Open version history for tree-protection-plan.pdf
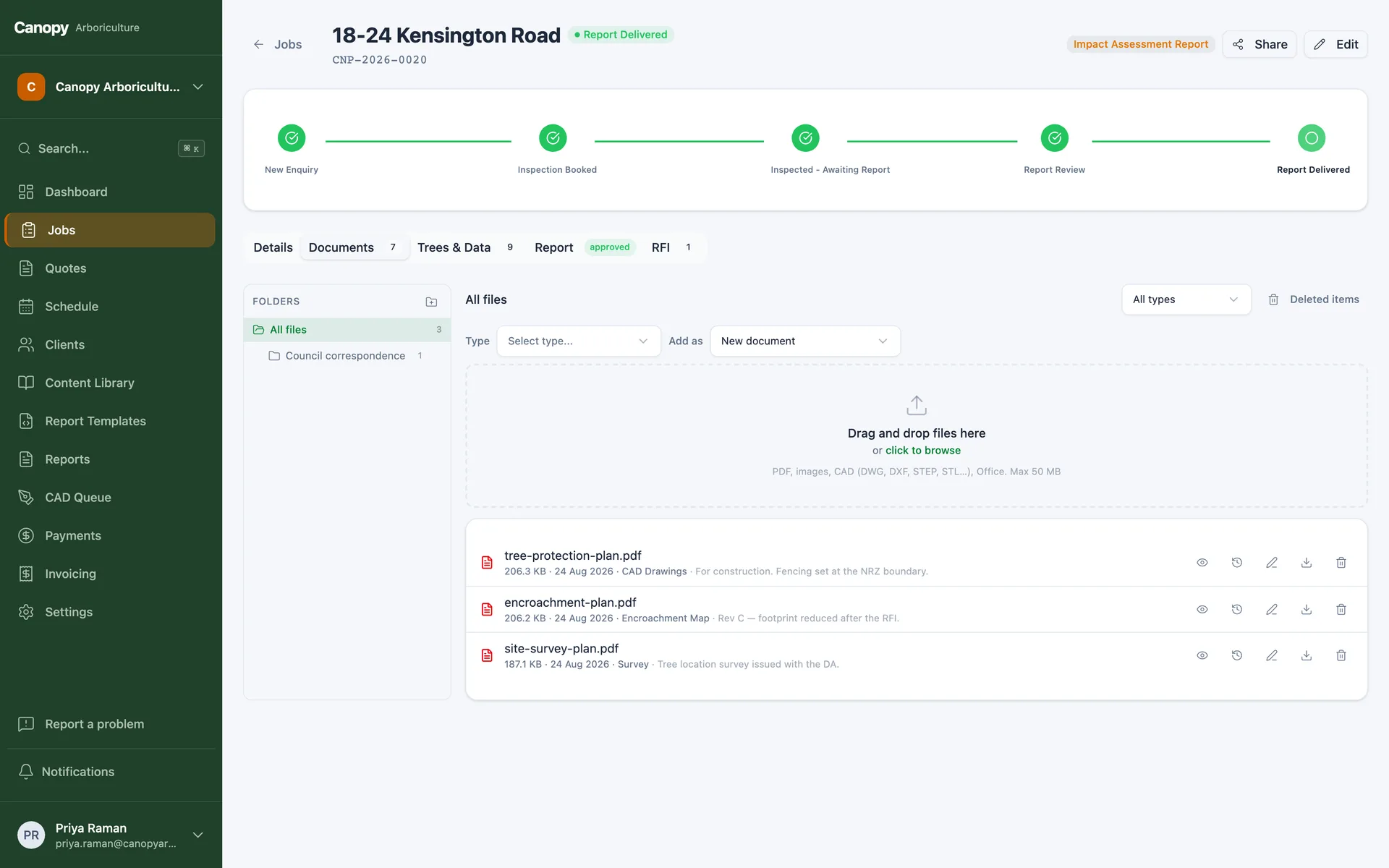Viewport: 1389px width, 868px height. click(x=1237, y=563)
